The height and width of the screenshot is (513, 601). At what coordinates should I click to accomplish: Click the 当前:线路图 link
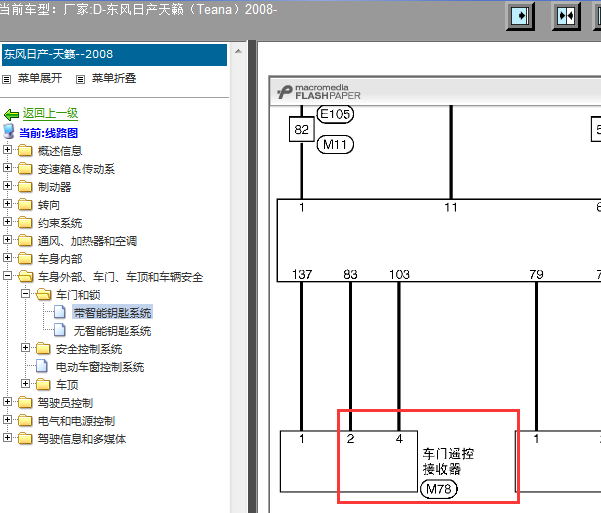click(48, 133)
